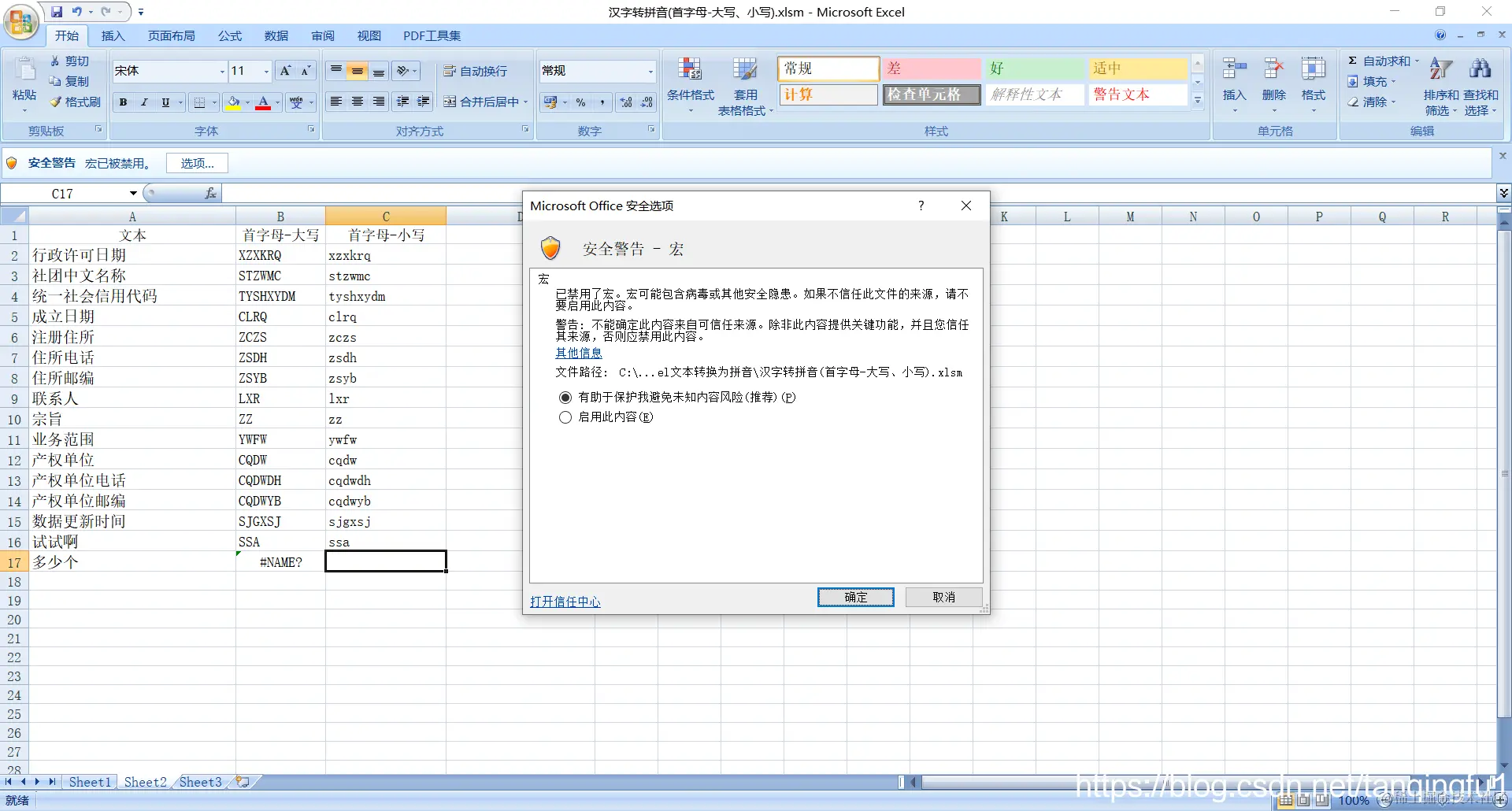Open the PDF toolset tab
Image resolution: width=1512 pixels, height=811 pixels.
pyautogui.click(x=432, y=36)
